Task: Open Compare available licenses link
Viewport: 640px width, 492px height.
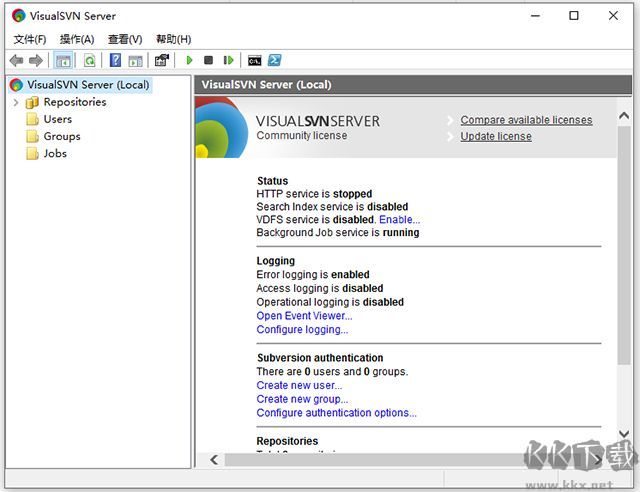Action: click(x=527, y=120)
